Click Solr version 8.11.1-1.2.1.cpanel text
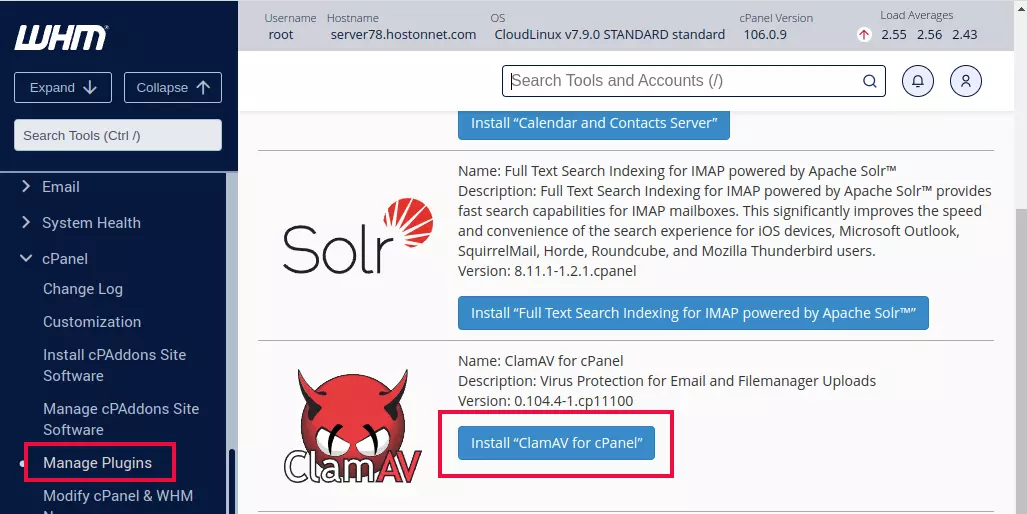1027x514 pixels. pyautogui.click(x=547, y=270)
